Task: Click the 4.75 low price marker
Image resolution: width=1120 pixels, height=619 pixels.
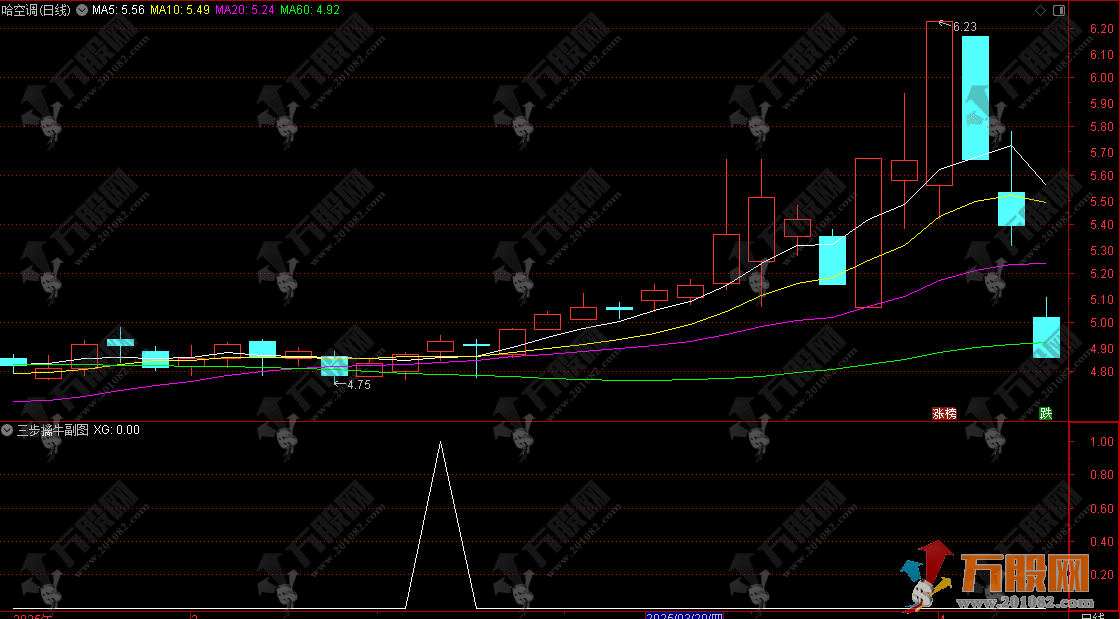Action: (359, 385)
